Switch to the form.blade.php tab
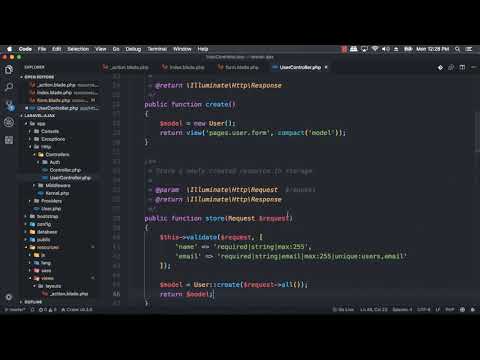Viewport: 480px width, 360px height. pos(238,67)
